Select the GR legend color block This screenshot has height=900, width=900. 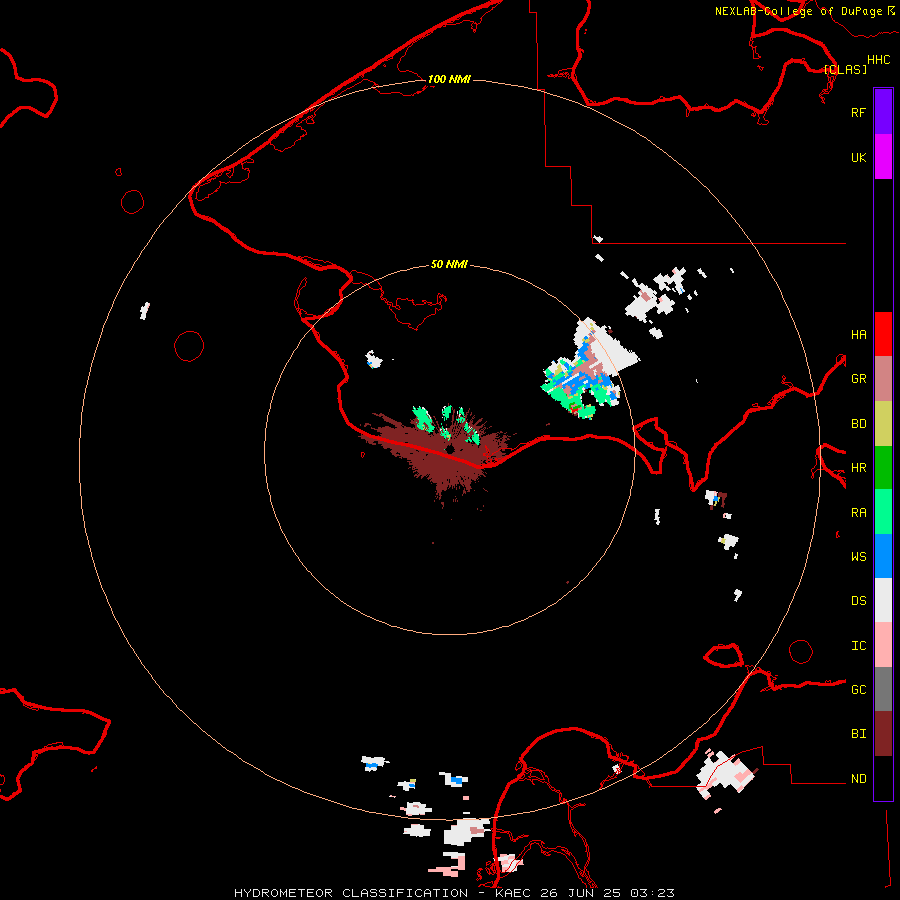click(883, 379)
